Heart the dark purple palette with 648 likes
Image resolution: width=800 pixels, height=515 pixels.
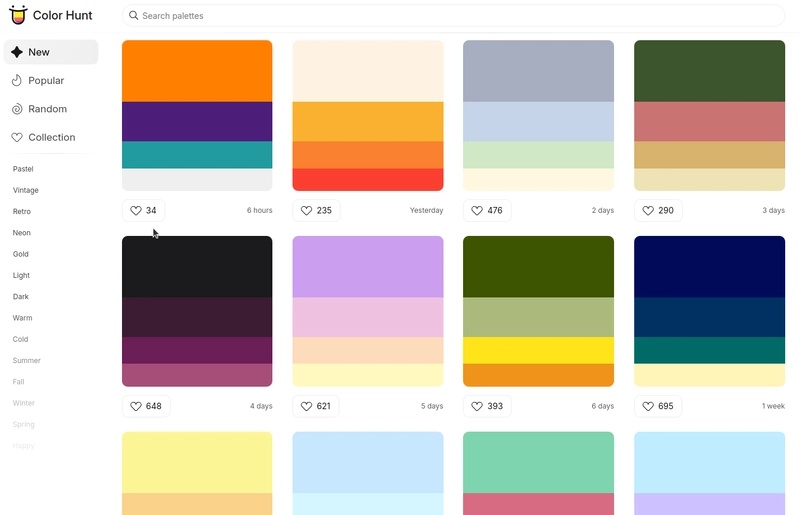[x=146, y=406]
